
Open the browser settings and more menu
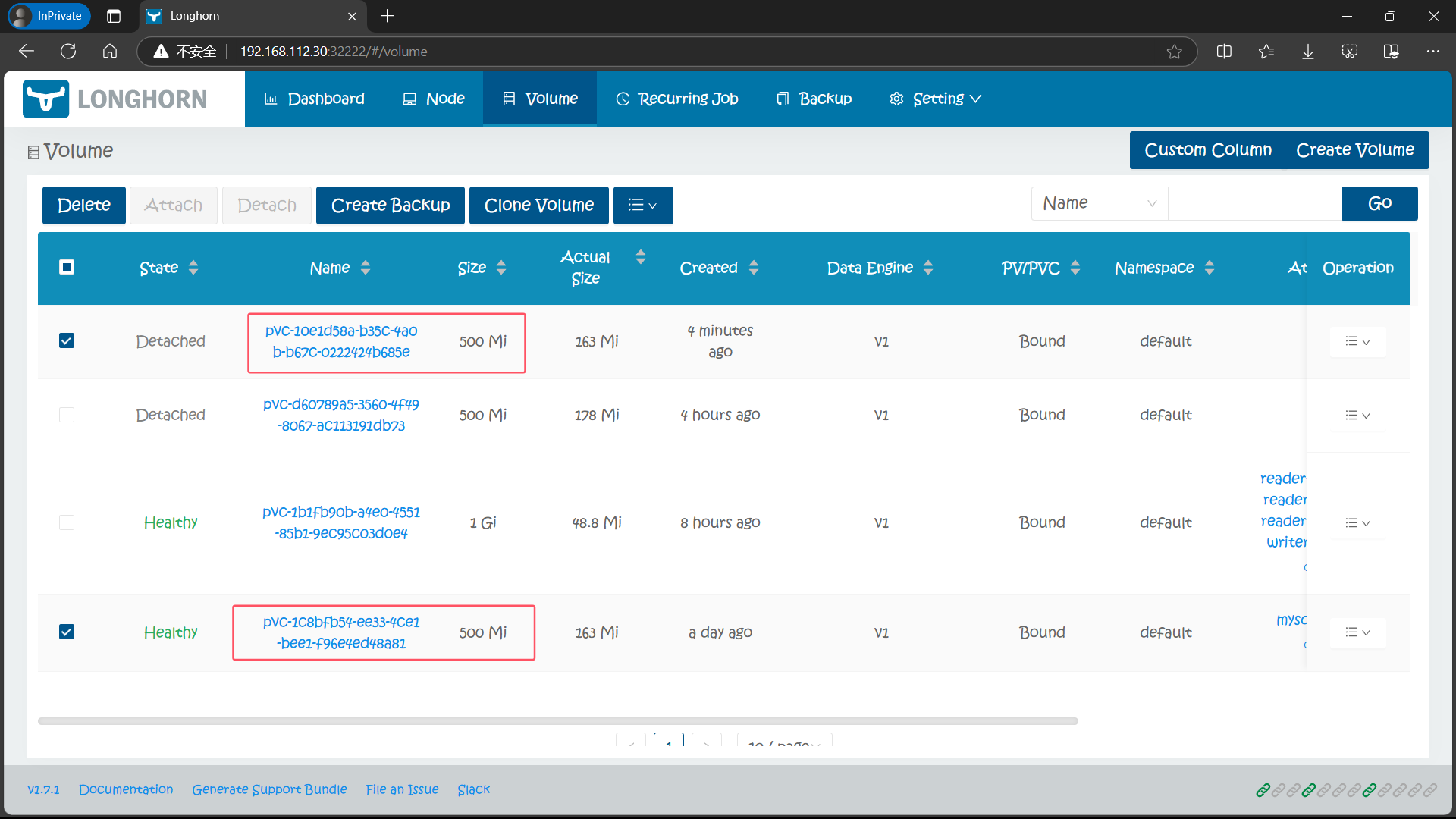click(x=1432, y=52)
